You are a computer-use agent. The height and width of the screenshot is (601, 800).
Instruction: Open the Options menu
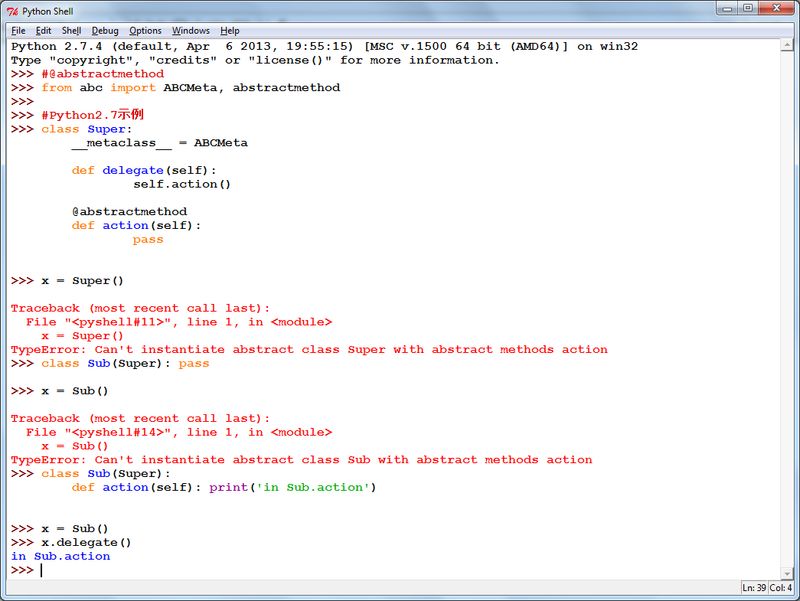145,31
